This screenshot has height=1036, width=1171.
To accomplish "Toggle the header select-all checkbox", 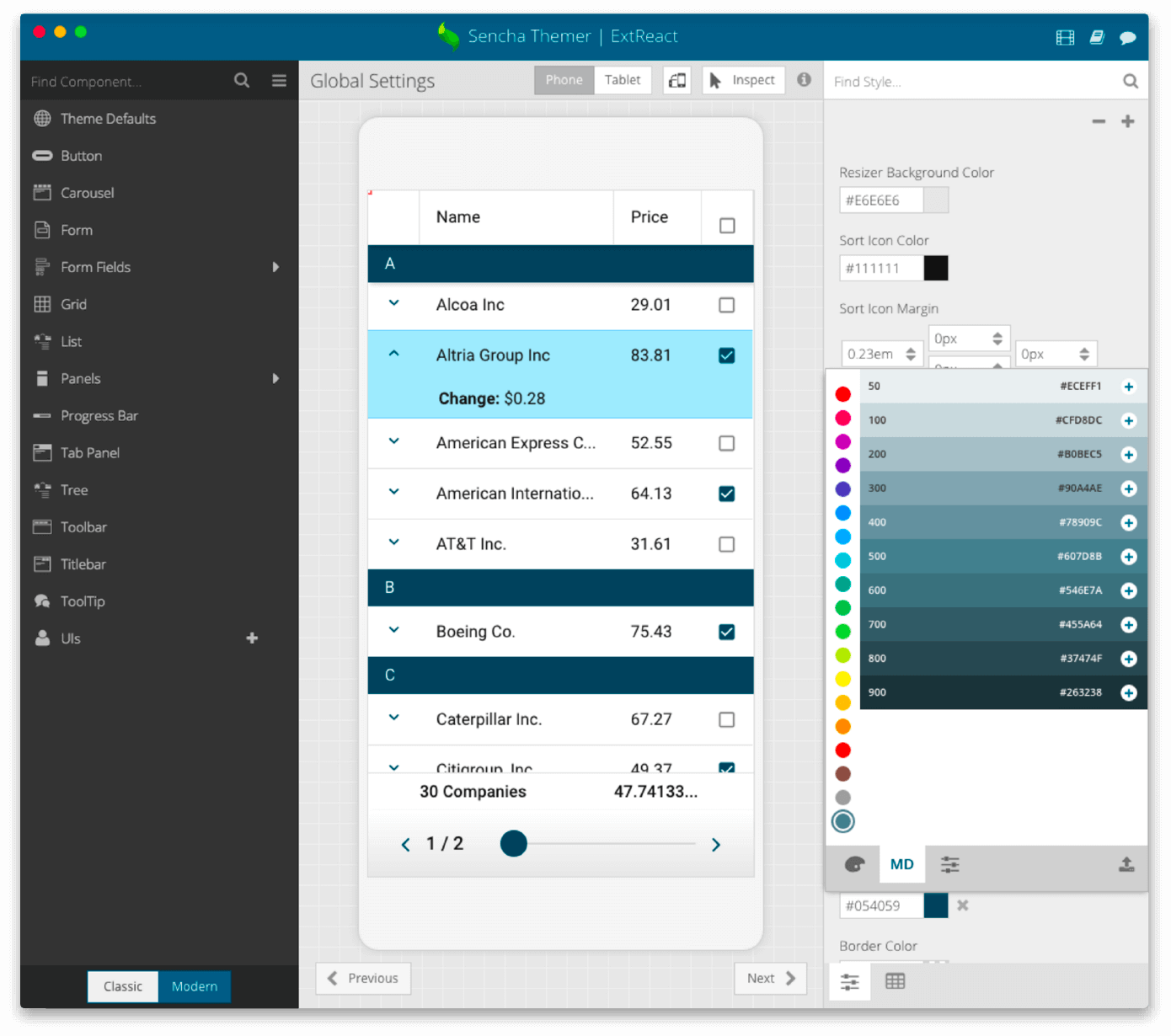I will point(727,226).
